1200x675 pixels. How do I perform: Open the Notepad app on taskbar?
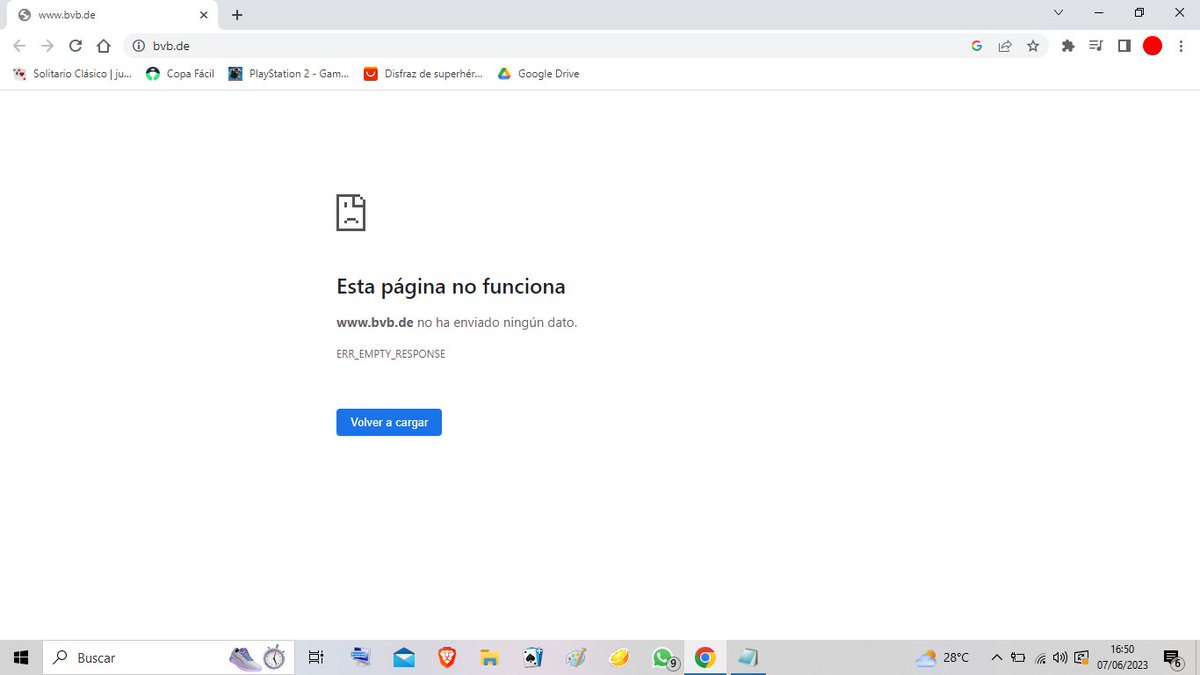pyautogui.click(x=748, y=657)
